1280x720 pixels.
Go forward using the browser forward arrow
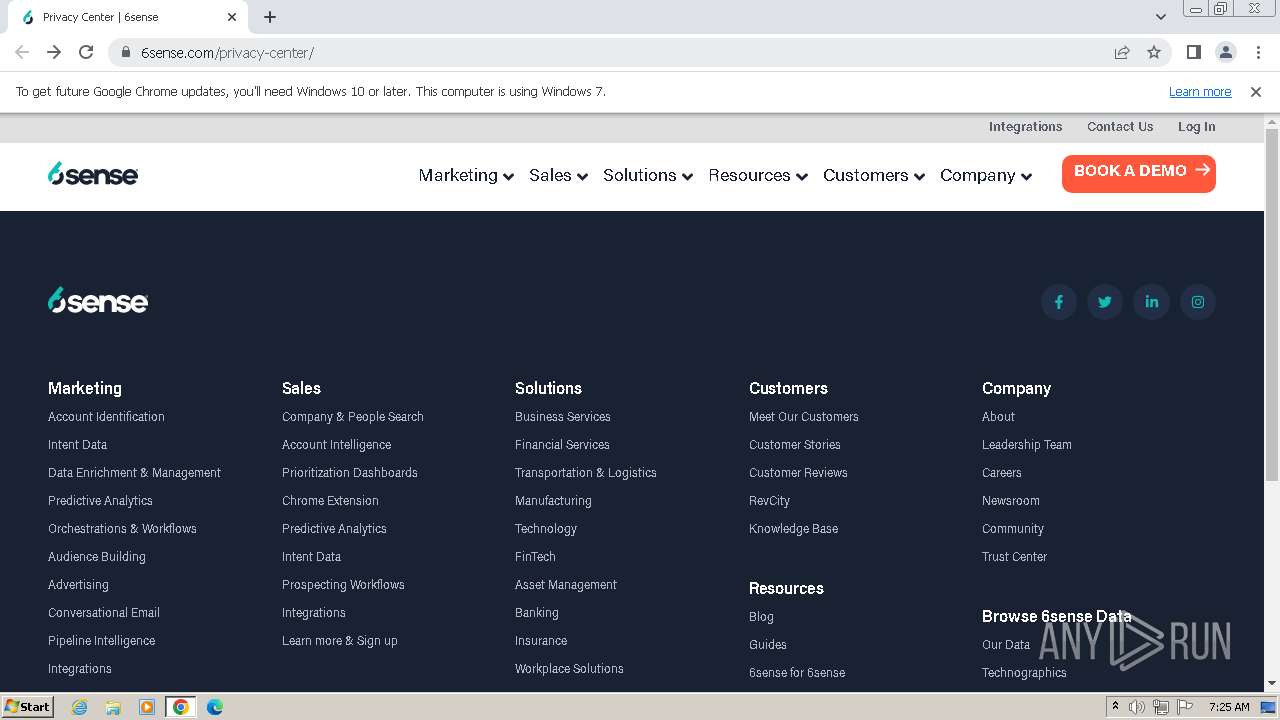54,52
